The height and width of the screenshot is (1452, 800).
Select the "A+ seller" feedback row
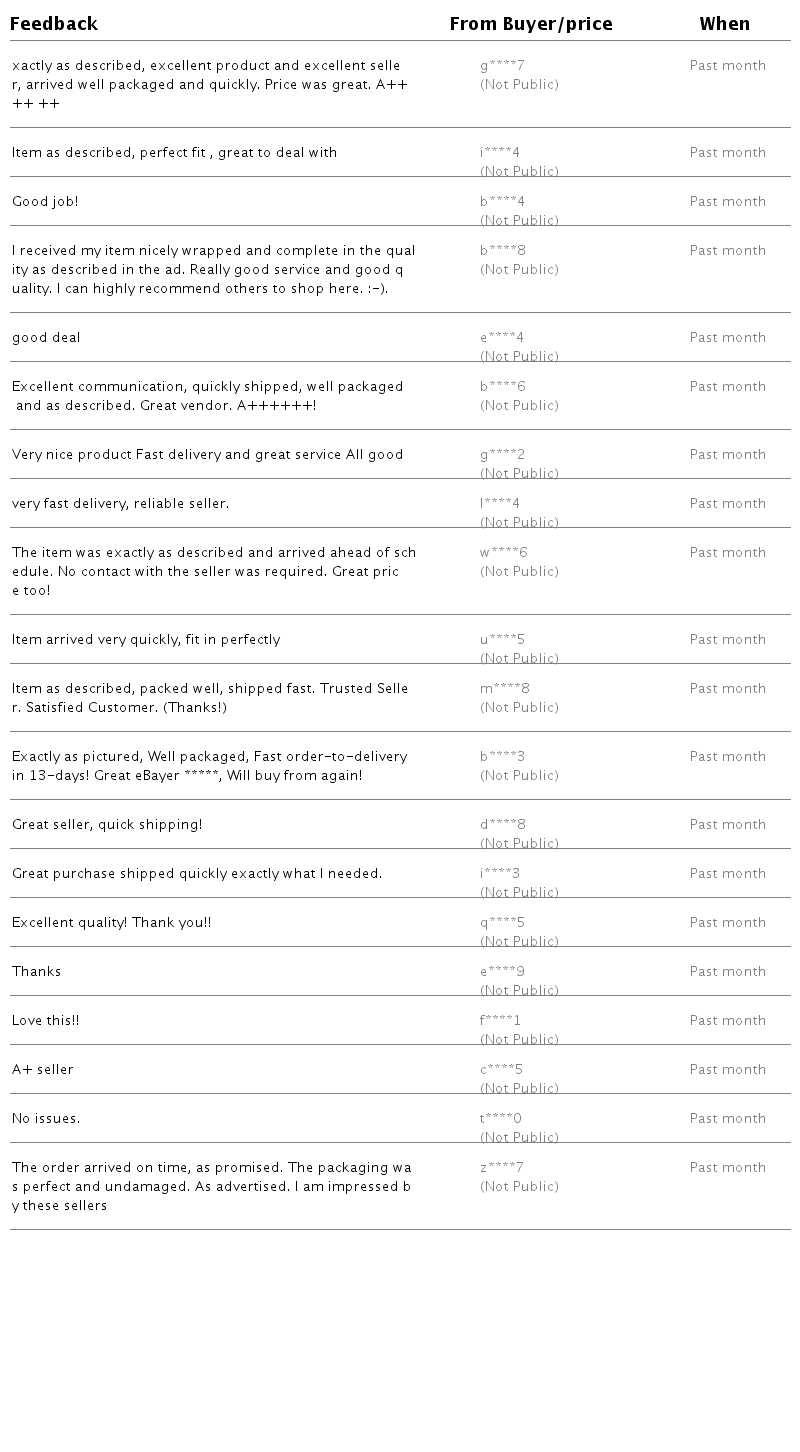43,1070
